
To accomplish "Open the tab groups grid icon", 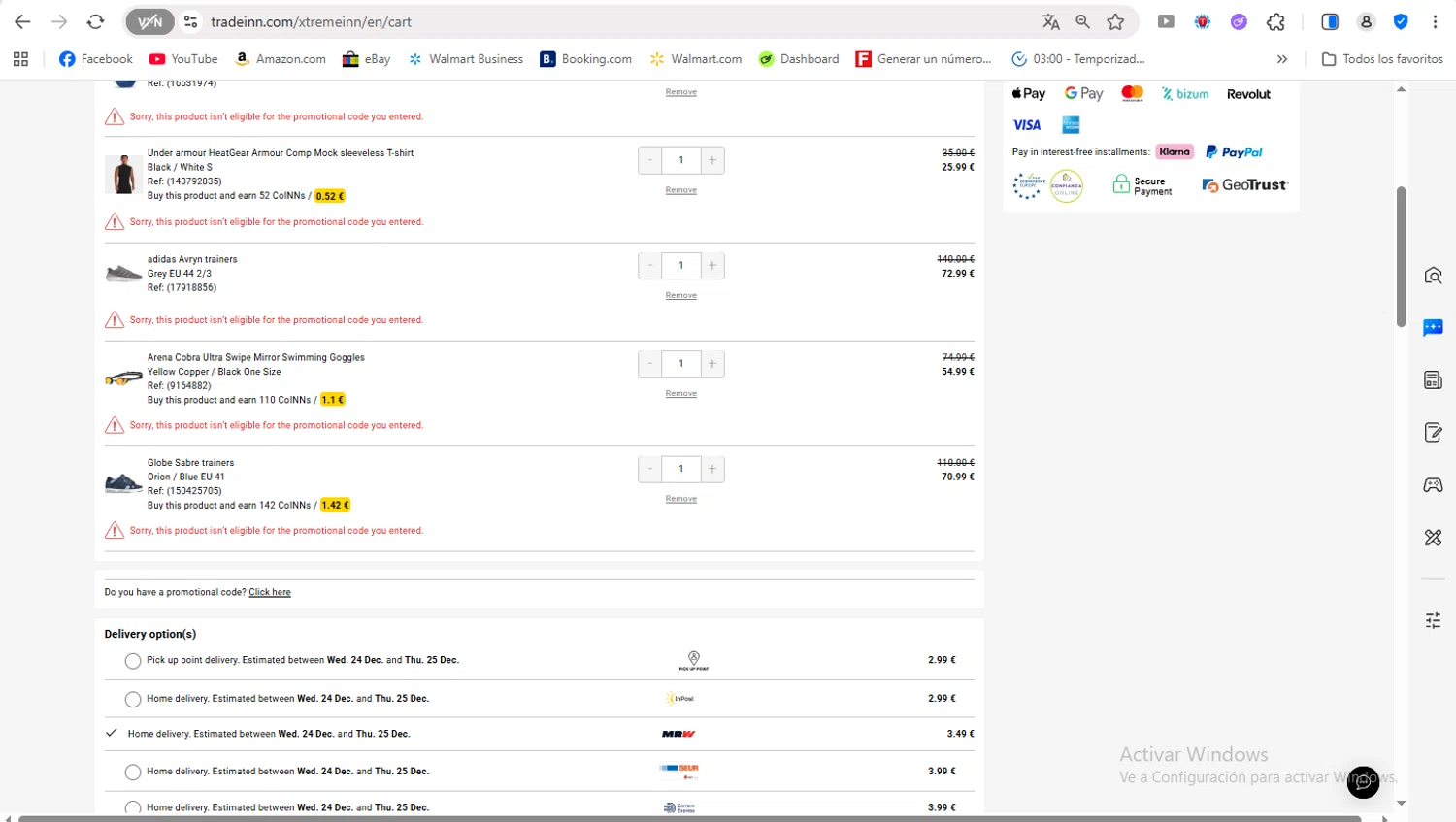I will point(20,59).
